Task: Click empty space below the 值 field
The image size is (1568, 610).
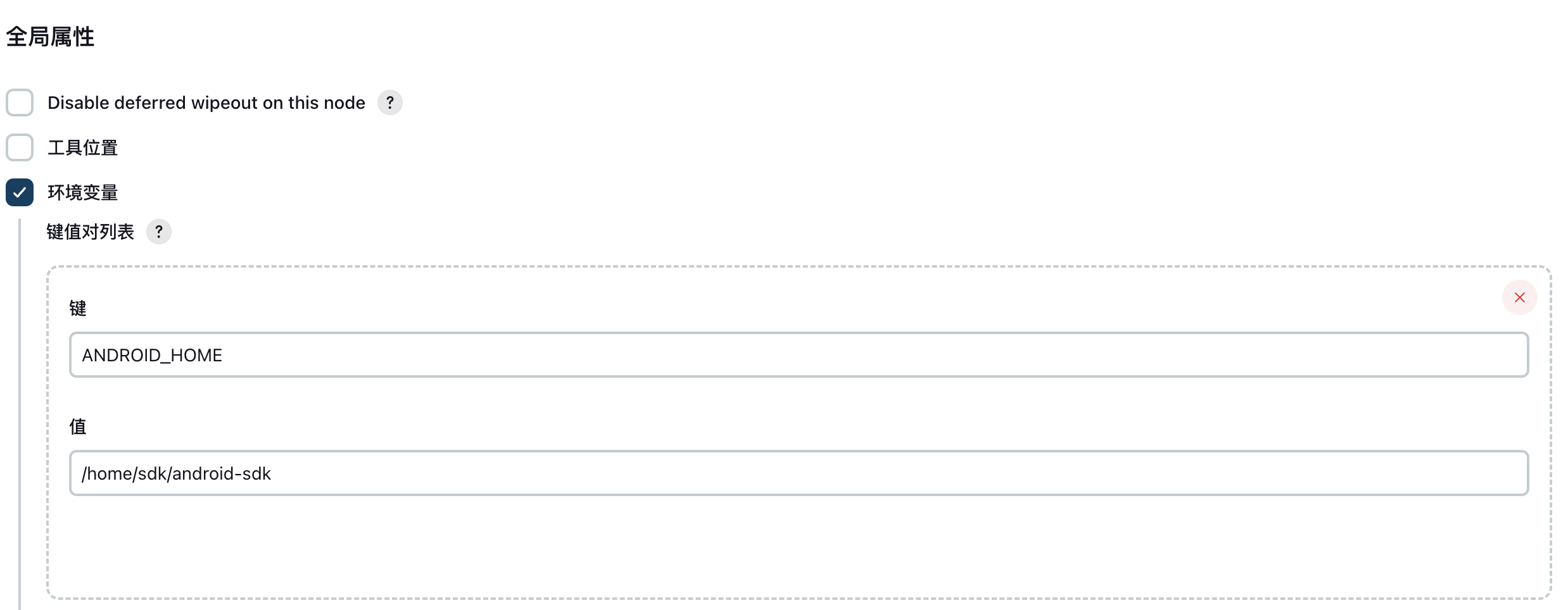Action: click(798, 547)
